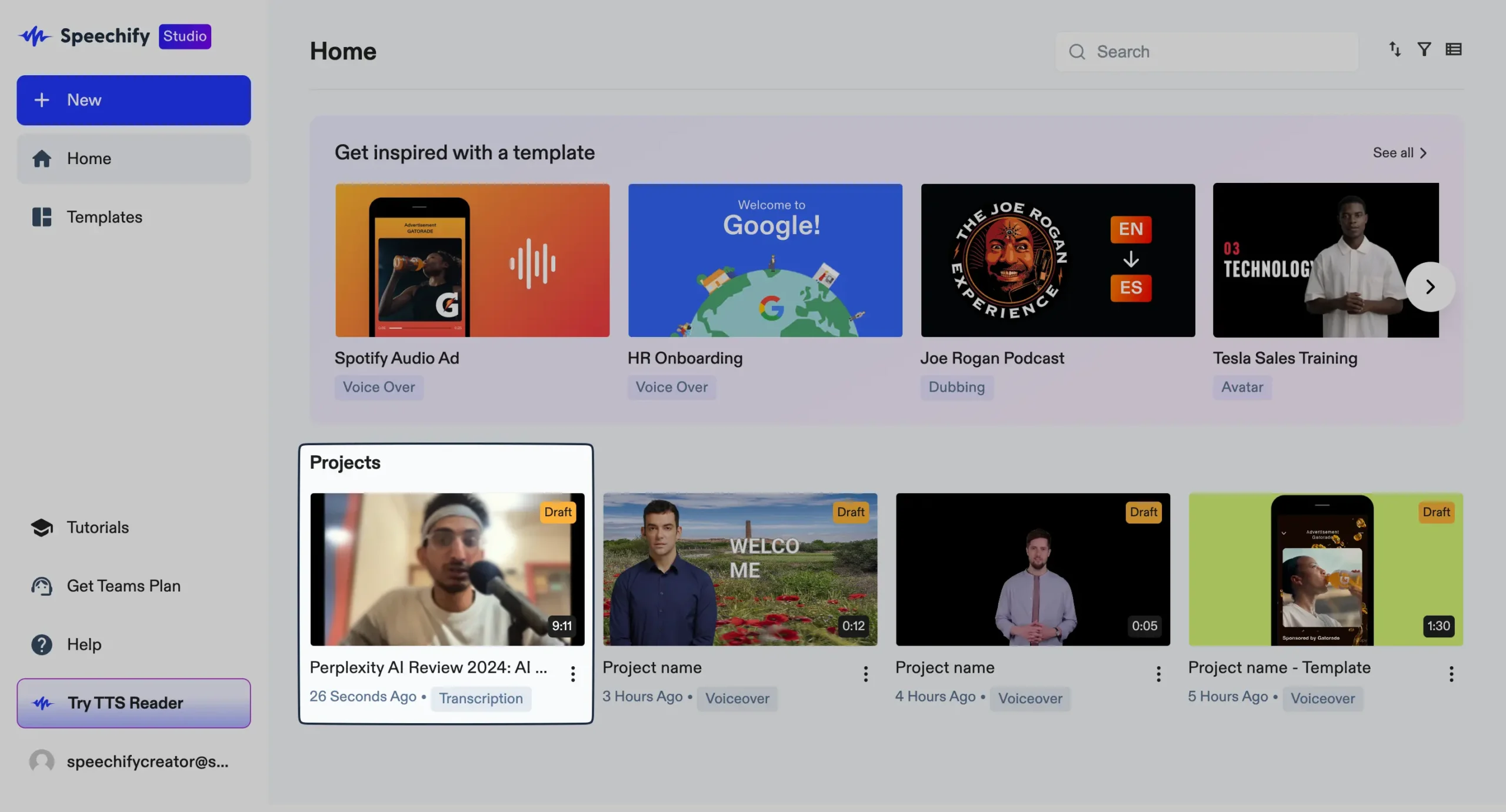Click the 'Joe Rogan Podcast' title text
The image size is (1506, 812).
click(x=992, y=358)
